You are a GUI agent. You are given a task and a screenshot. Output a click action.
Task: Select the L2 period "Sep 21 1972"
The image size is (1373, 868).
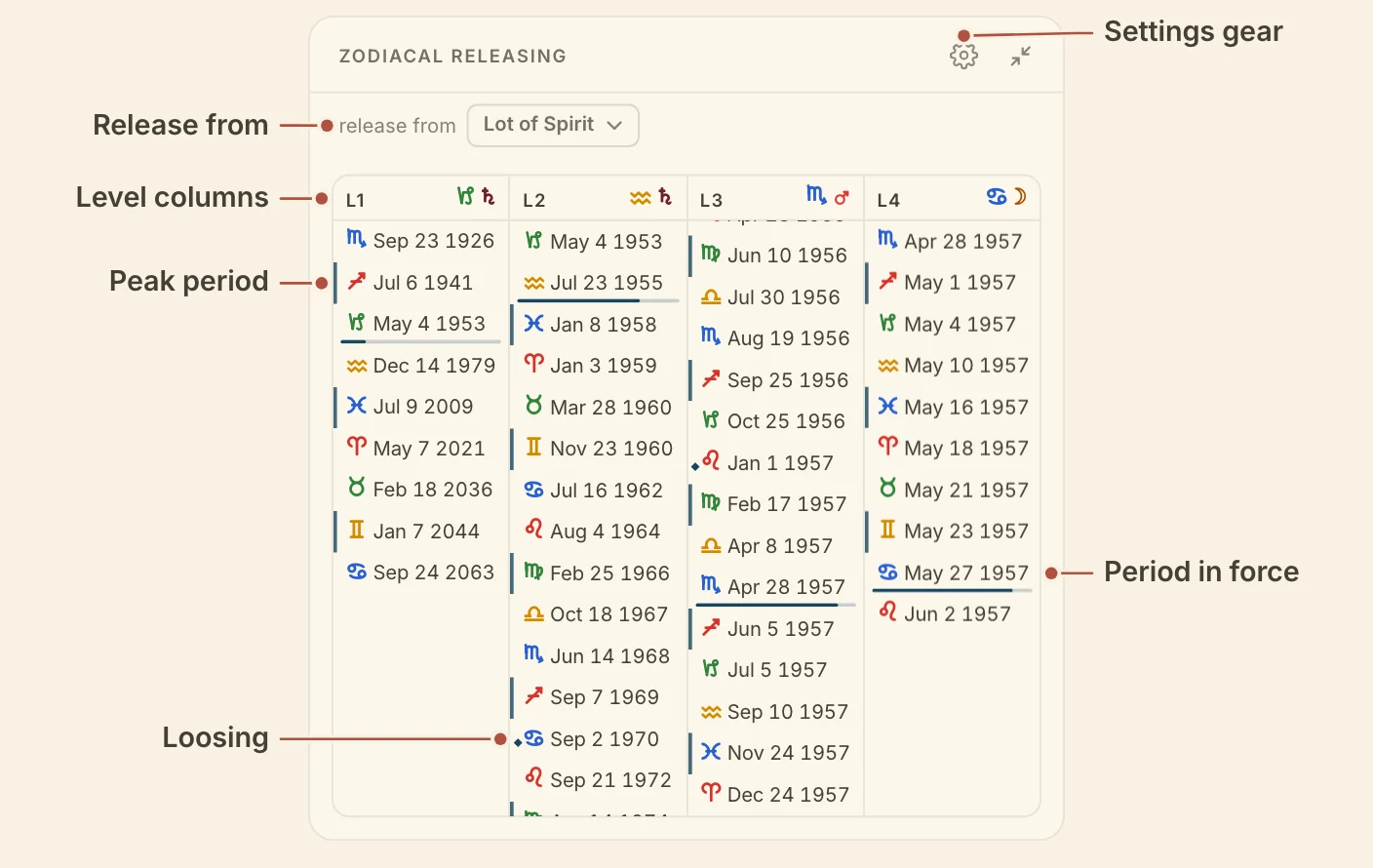click(598, 779)
